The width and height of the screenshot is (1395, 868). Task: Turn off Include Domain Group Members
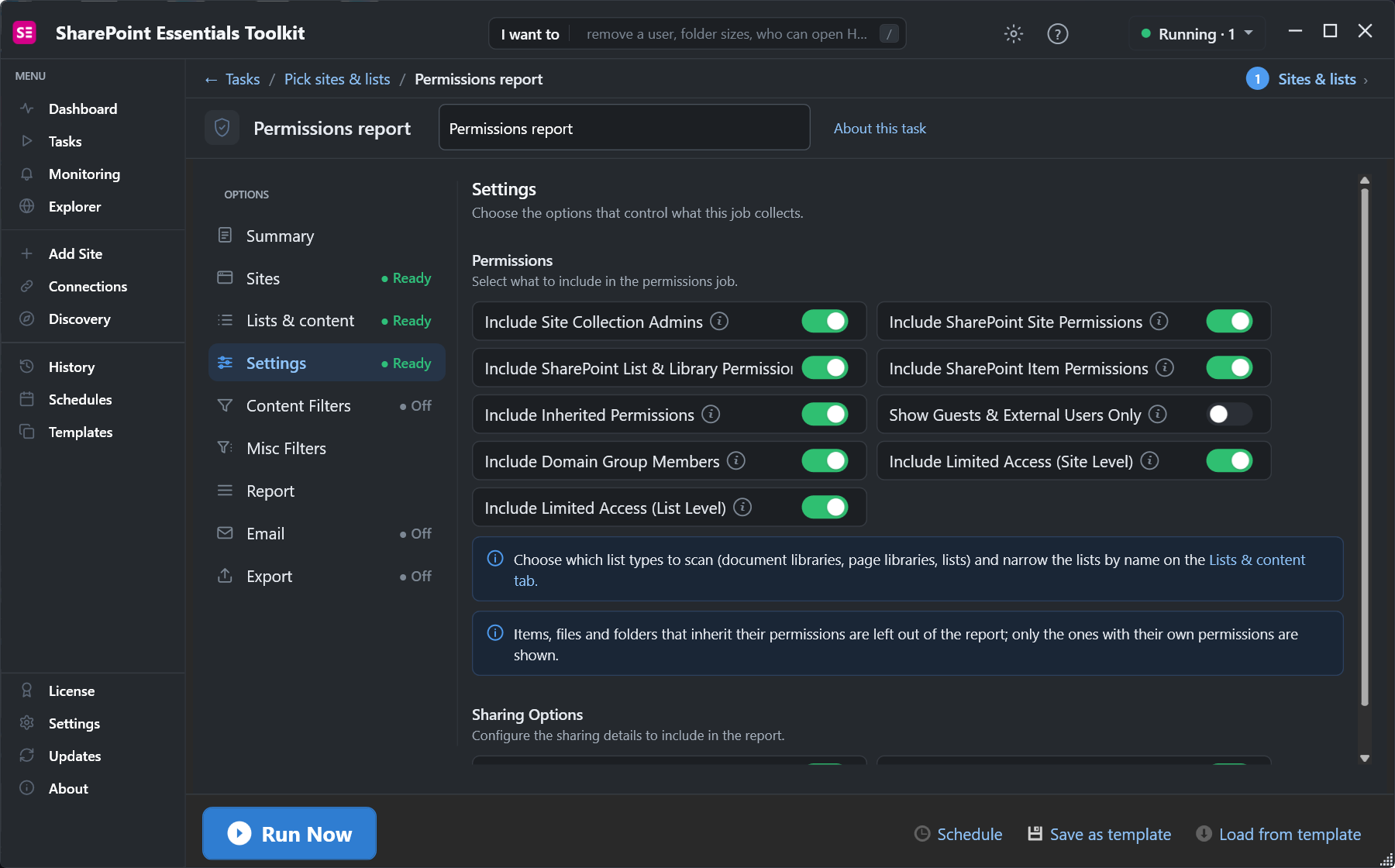click(825, 460)
